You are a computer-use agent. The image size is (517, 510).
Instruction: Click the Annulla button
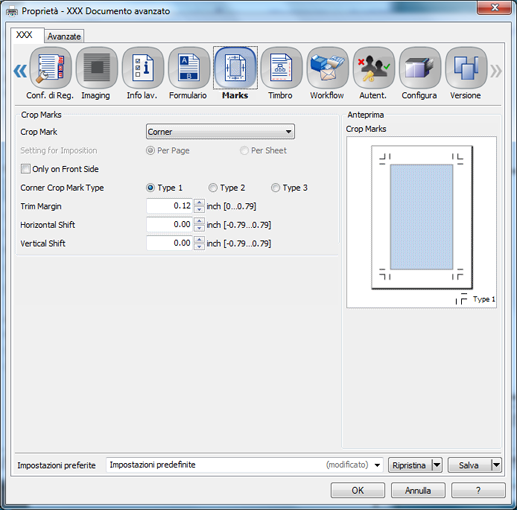tap(418, 490)
